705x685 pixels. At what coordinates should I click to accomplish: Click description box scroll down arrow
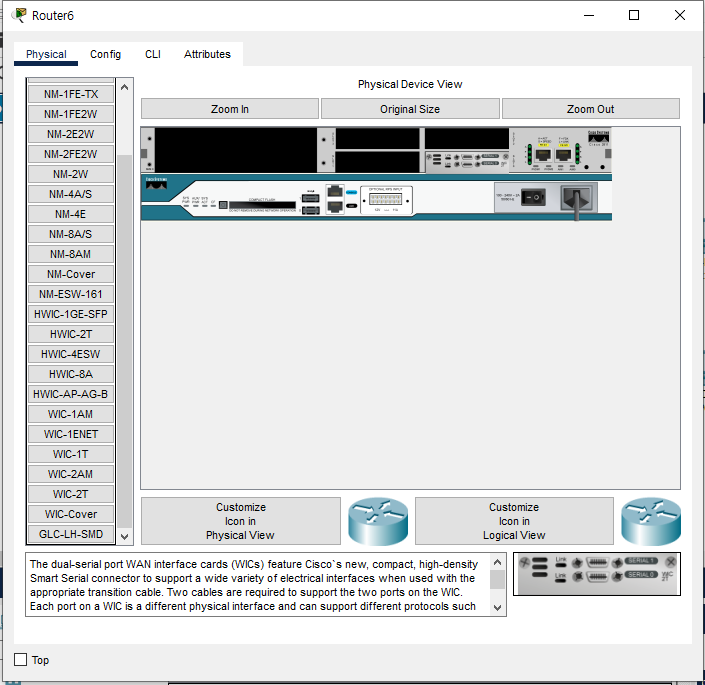497,608
